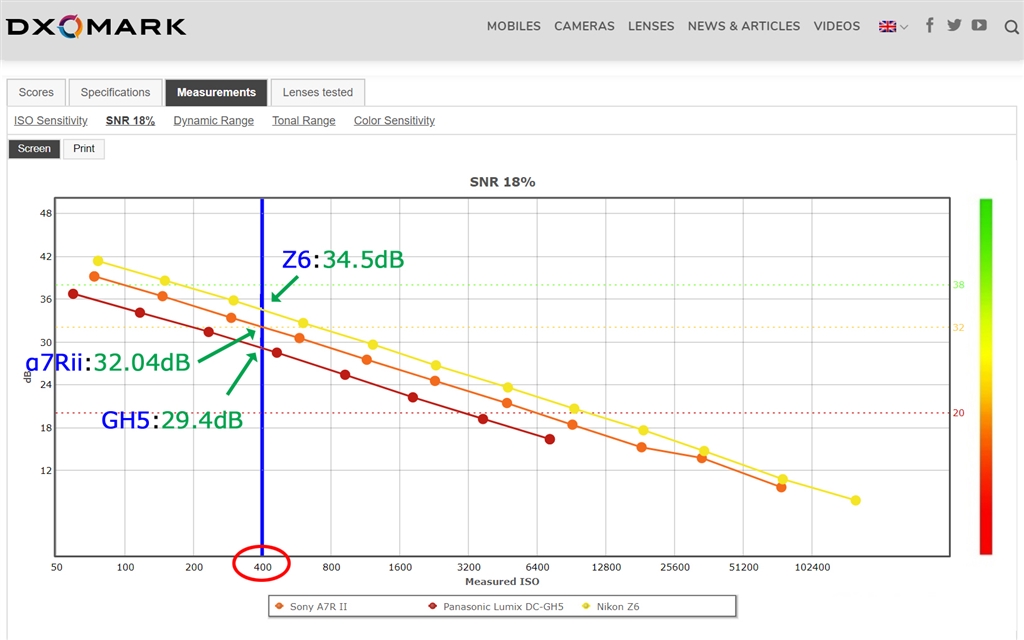Click the green 38 threshold label

(958, 285)
